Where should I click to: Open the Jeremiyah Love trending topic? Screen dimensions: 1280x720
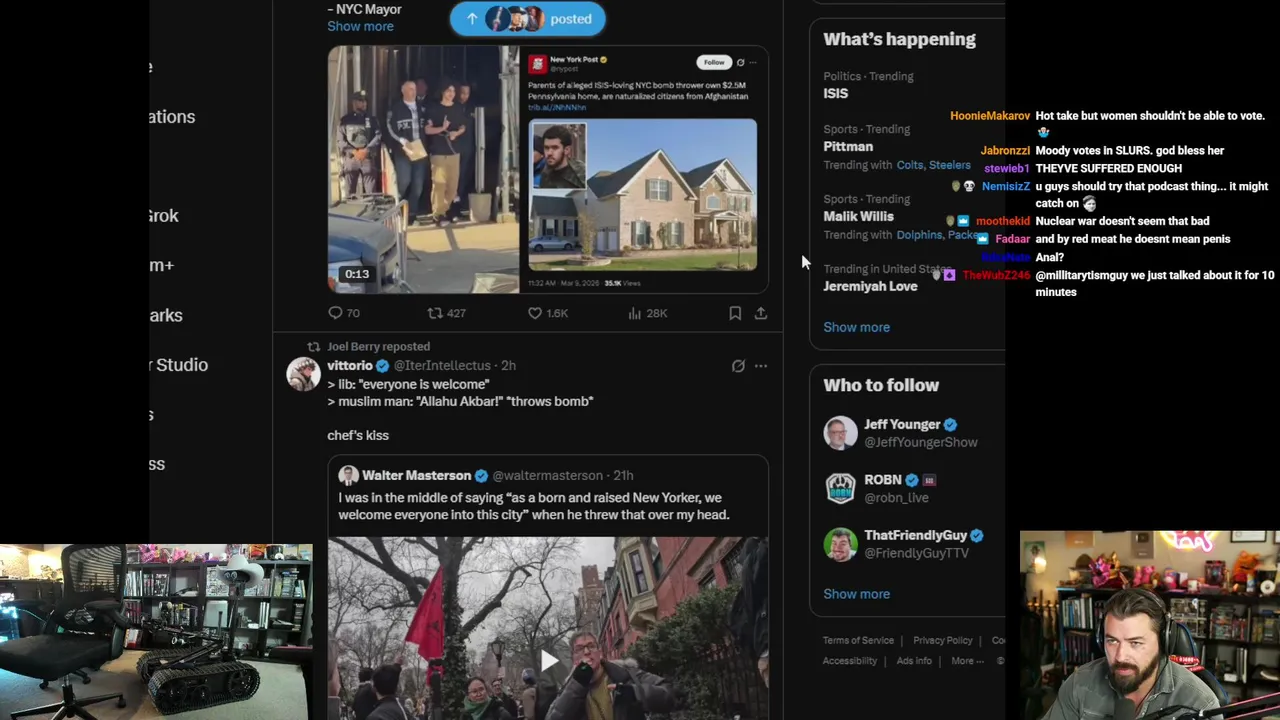870,286
